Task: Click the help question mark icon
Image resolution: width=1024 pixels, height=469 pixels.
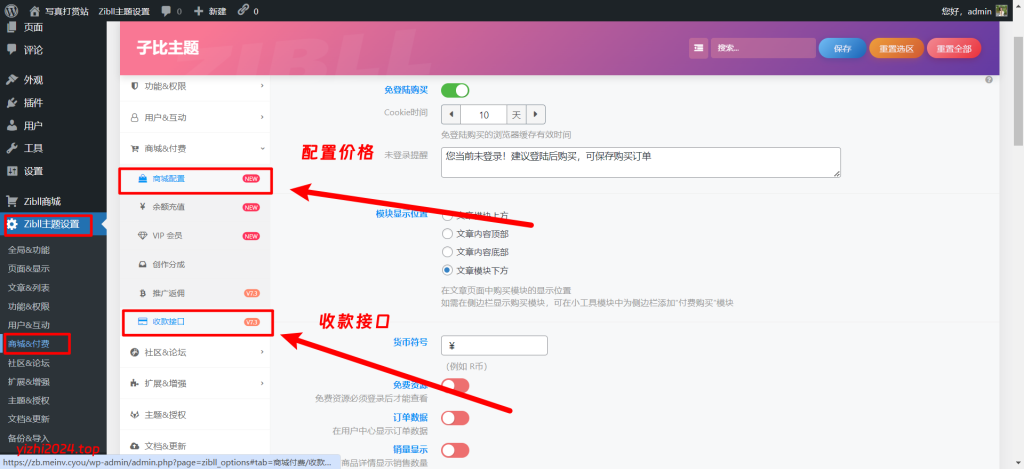Action: 989,80
